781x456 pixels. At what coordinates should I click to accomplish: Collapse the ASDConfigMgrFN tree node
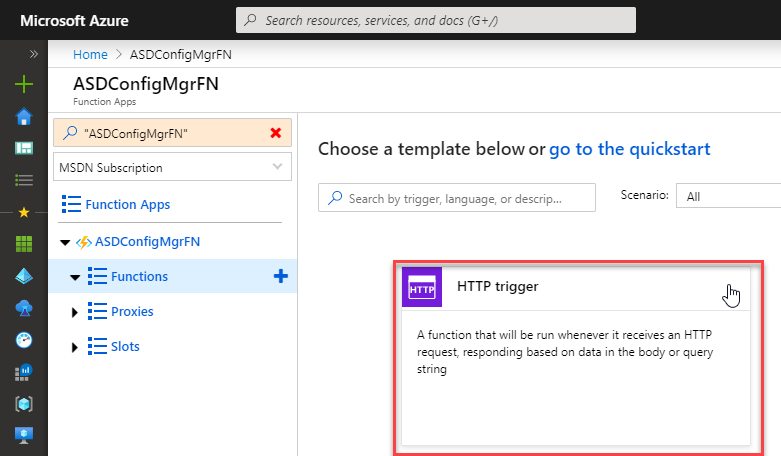click(x=65, y=242)
